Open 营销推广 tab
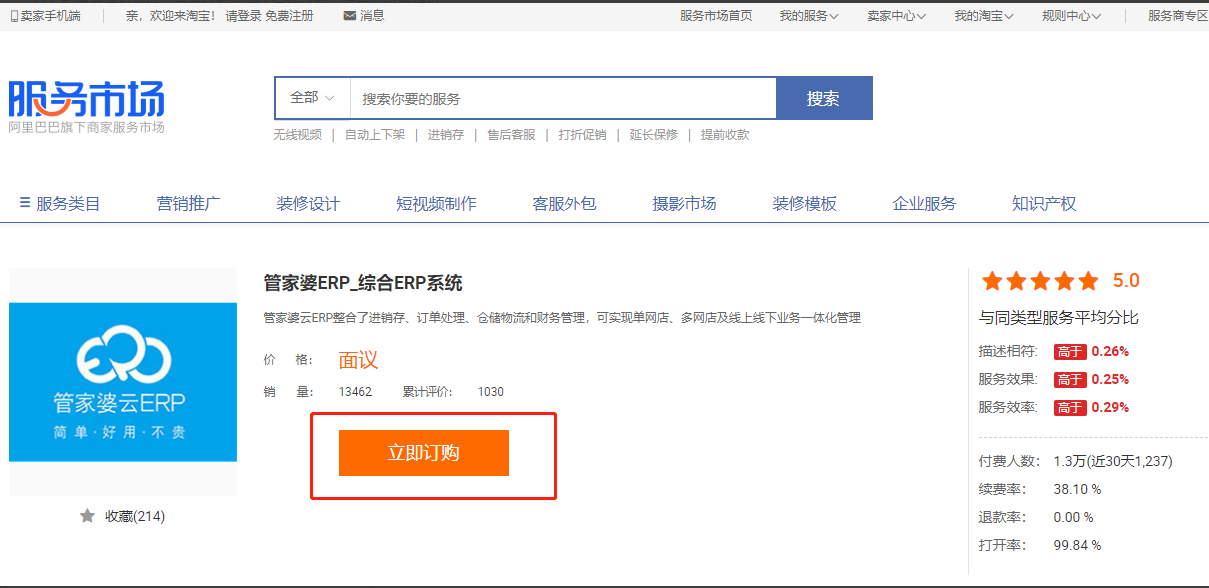 [188, 204]
